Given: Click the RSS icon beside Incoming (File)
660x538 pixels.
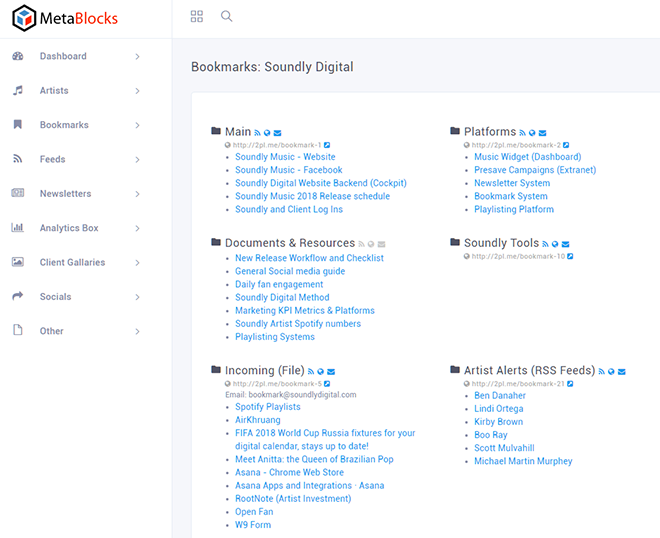Looking at the screenshot, I should pos(311,372).
